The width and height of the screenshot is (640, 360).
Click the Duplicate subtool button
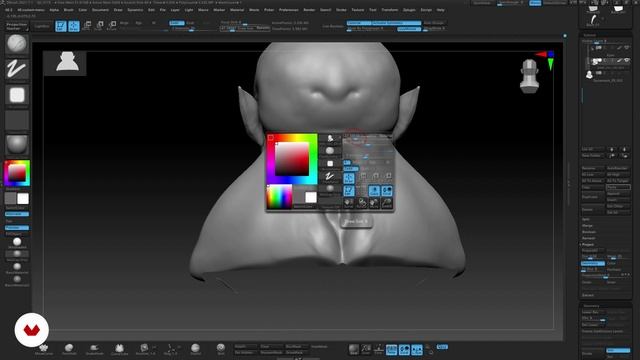[593, 197]
